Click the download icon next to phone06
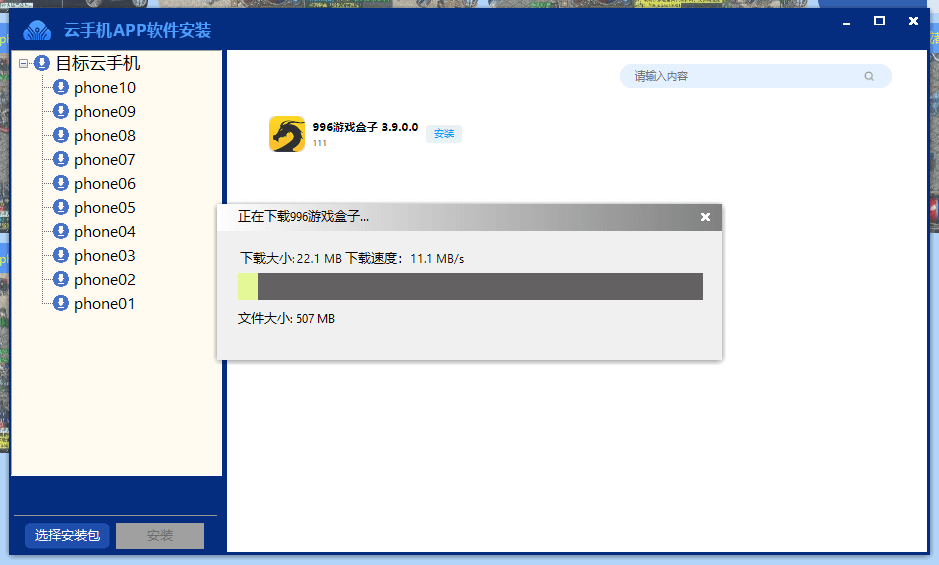The image size is (939, 565). (x=60, y=183)
